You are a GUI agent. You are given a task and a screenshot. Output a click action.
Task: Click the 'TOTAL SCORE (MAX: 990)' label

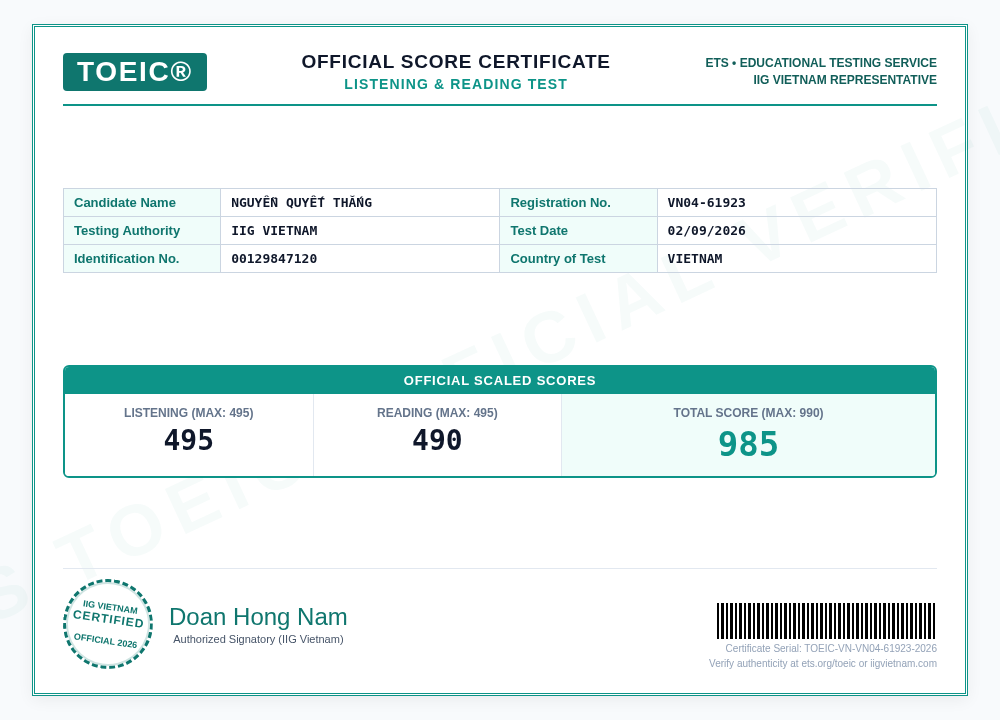pyautogui.click(x=749, y=413)
